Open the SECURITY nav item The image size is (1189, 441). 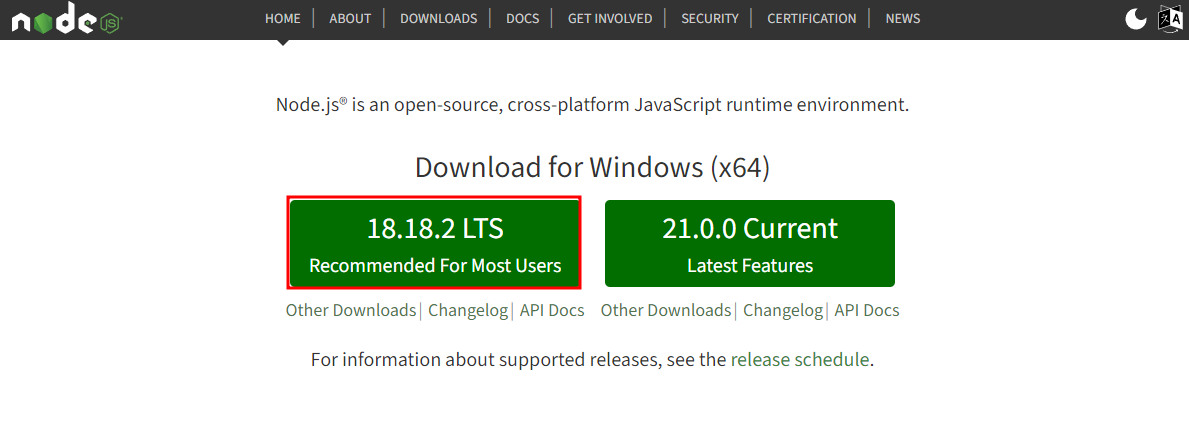click(x=710, y=19)
